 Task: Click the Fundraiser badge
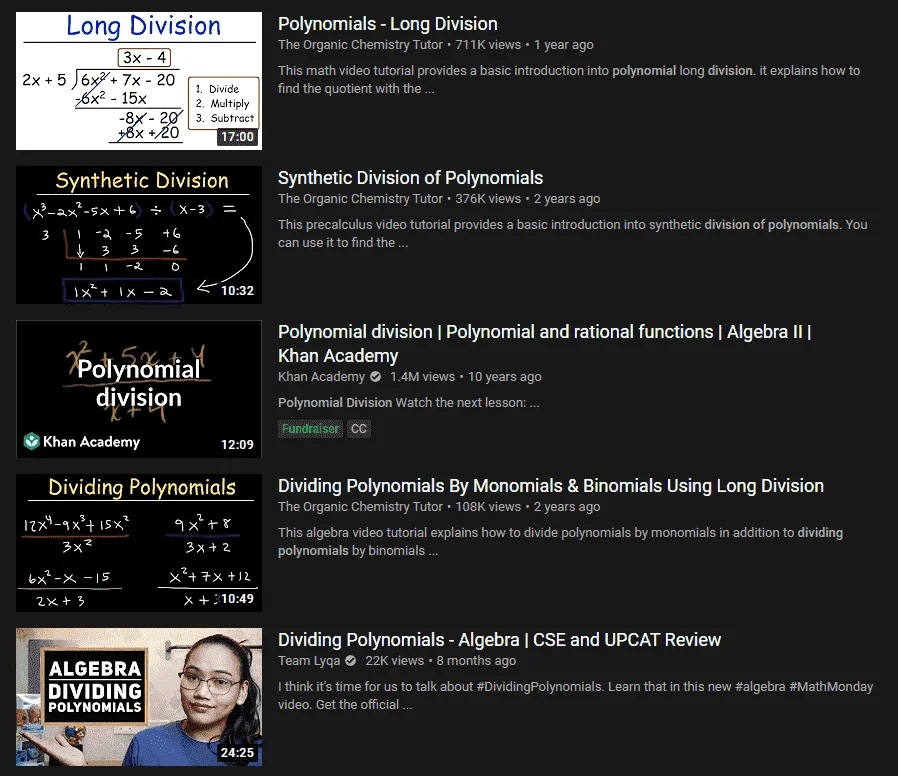[310, 429]
